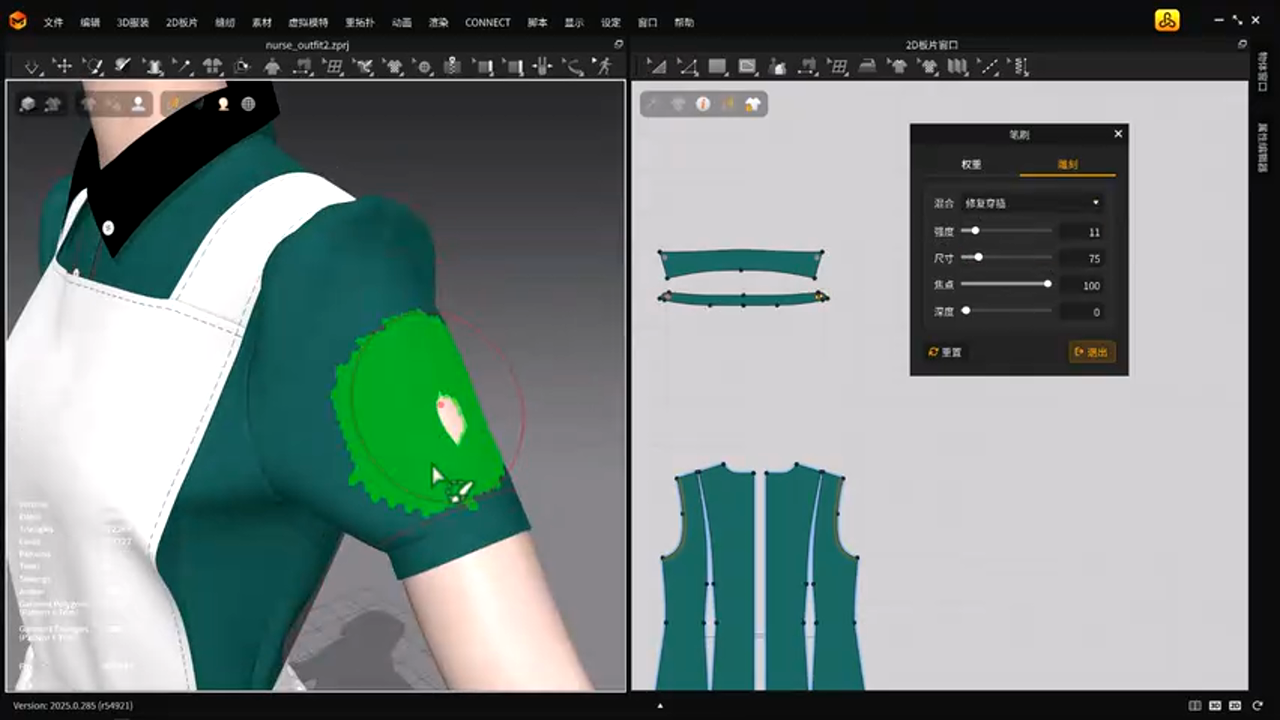Open the 混合 blend mode dropdown
This screenshot has height=720, width=1280.
pos(1031,203)
